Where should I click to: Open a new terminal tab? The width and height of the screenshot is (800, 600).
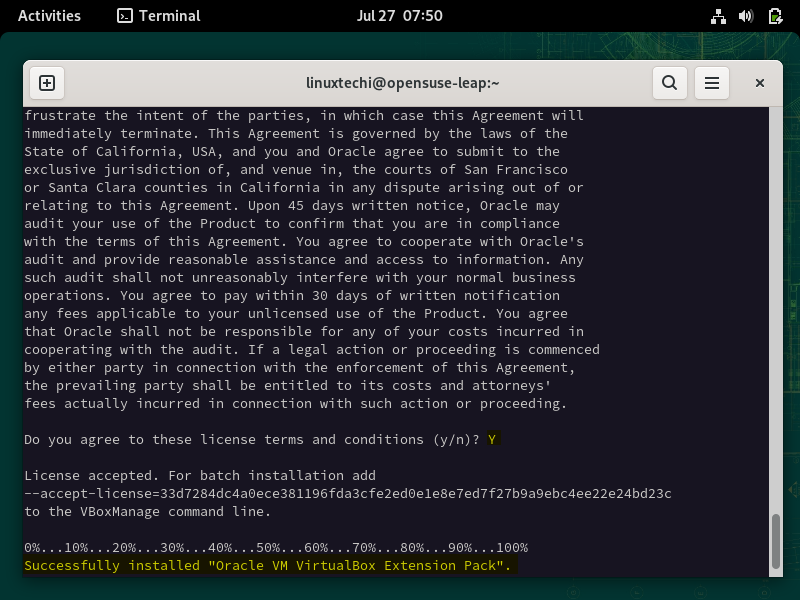coord(47,83)
